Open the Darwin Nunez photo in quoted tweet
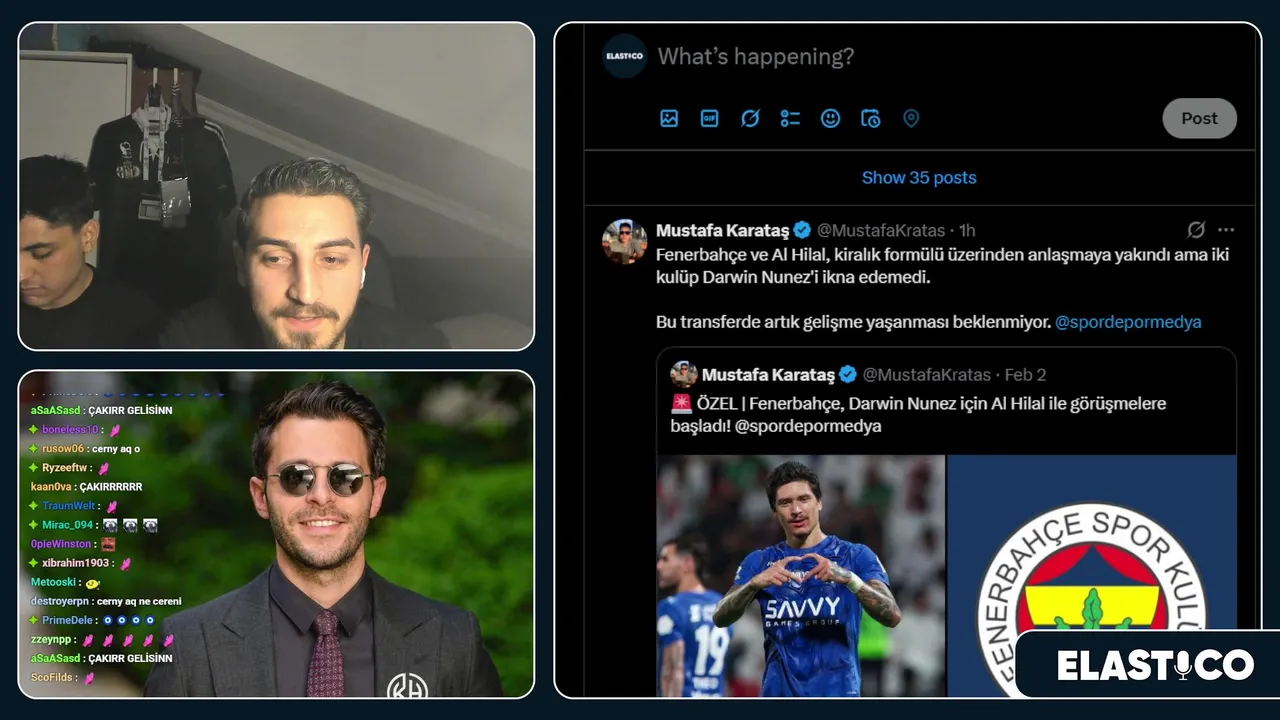The image size is (1280, 720). 801,576
